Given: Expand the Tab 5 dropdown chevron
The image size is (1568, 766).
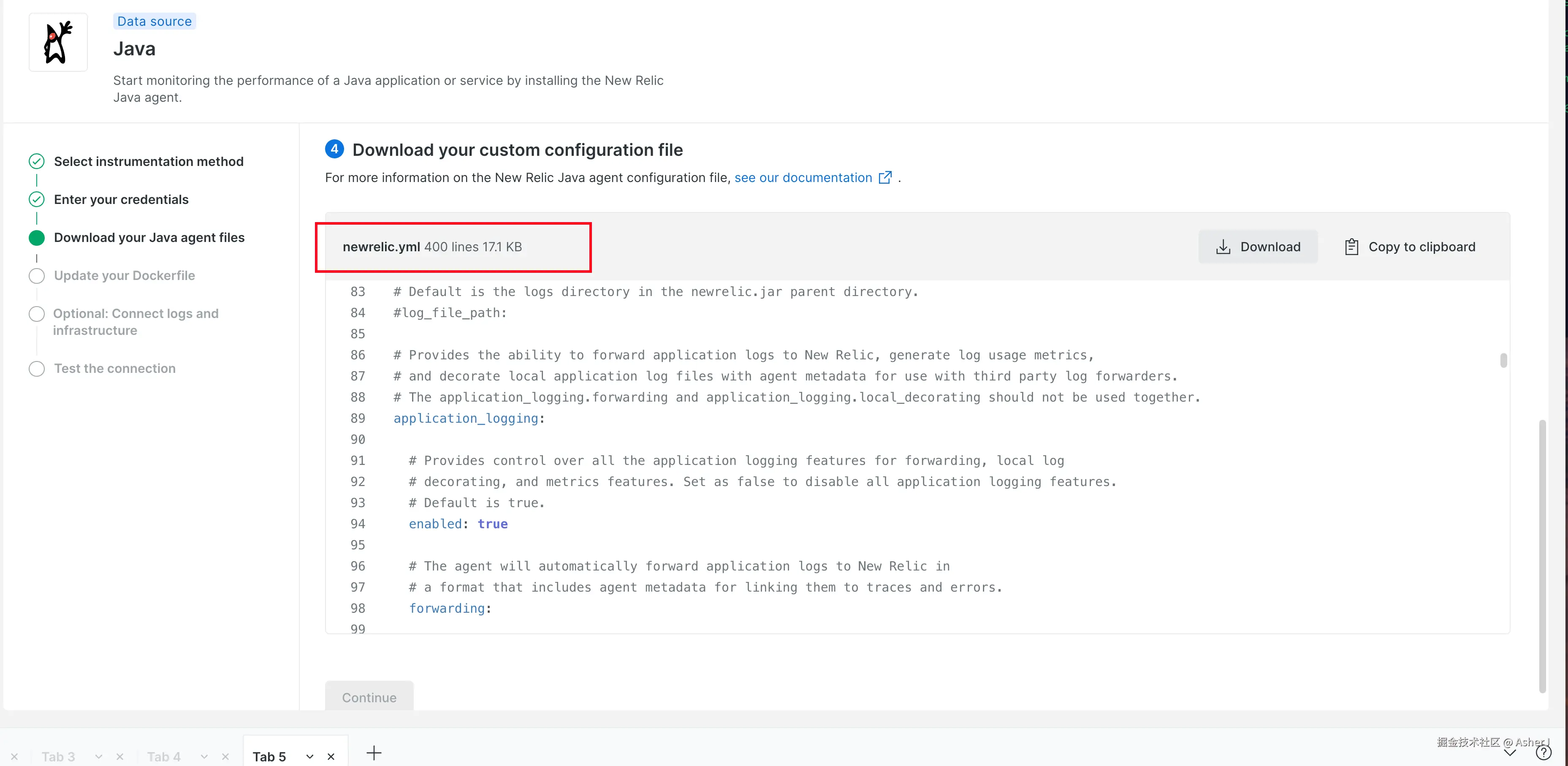Looking at the screenshot, I should coord(309,756).
